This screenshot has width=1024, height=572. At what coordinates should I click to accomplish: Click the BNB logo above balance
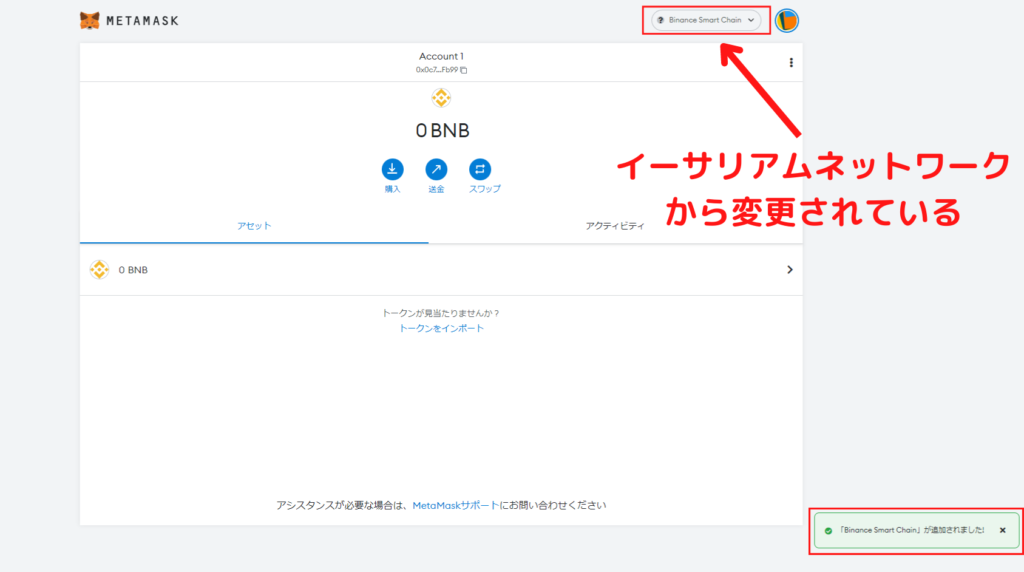pos(441,98)
